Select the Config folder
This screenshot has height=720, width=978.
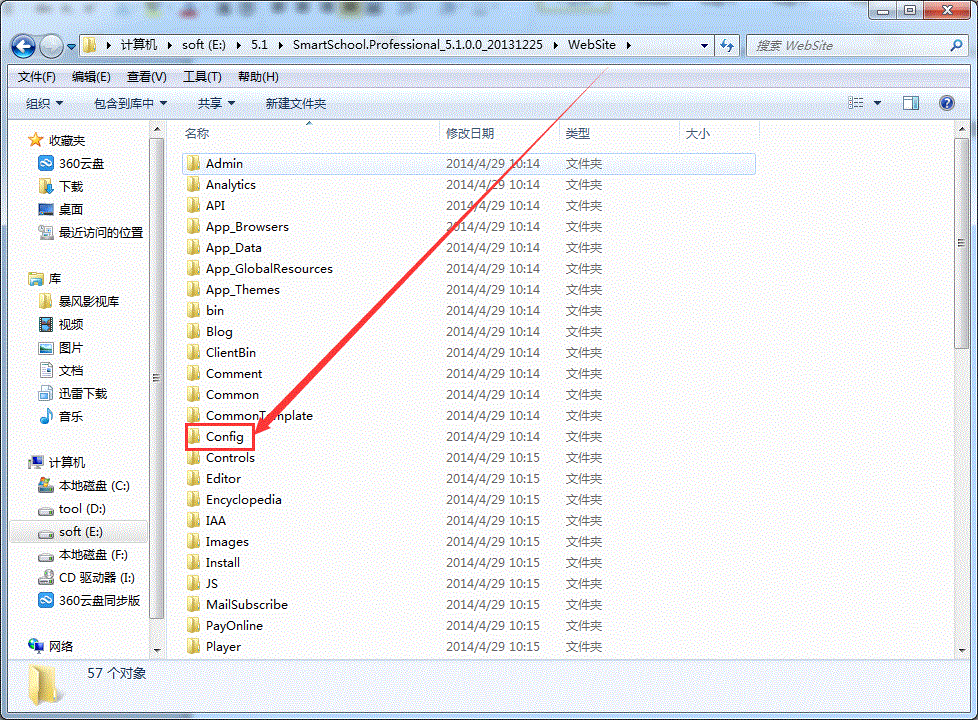(224, 437)
